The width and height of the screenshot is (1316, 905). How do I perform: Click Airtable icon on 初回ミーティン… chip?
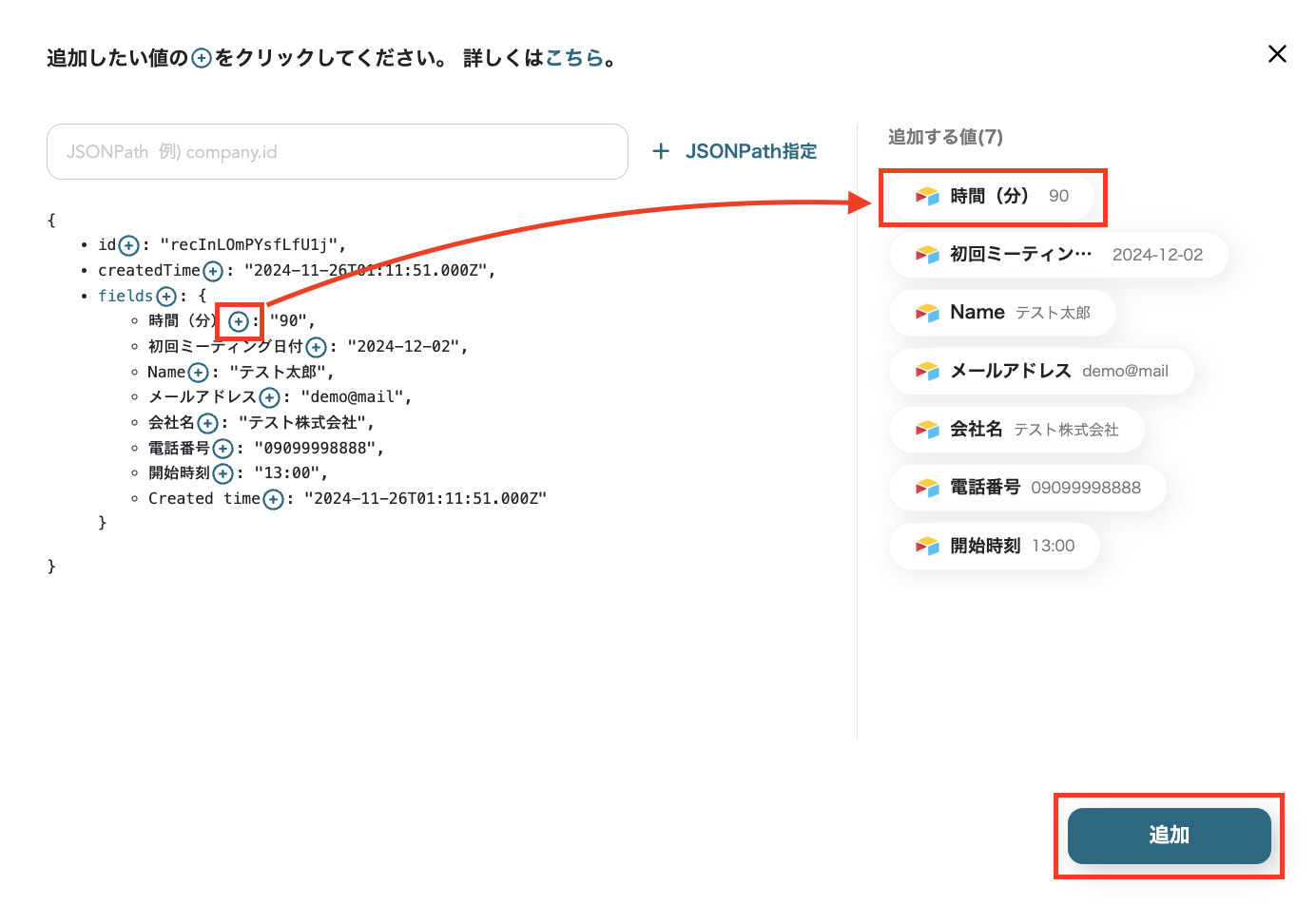(927, 255)
